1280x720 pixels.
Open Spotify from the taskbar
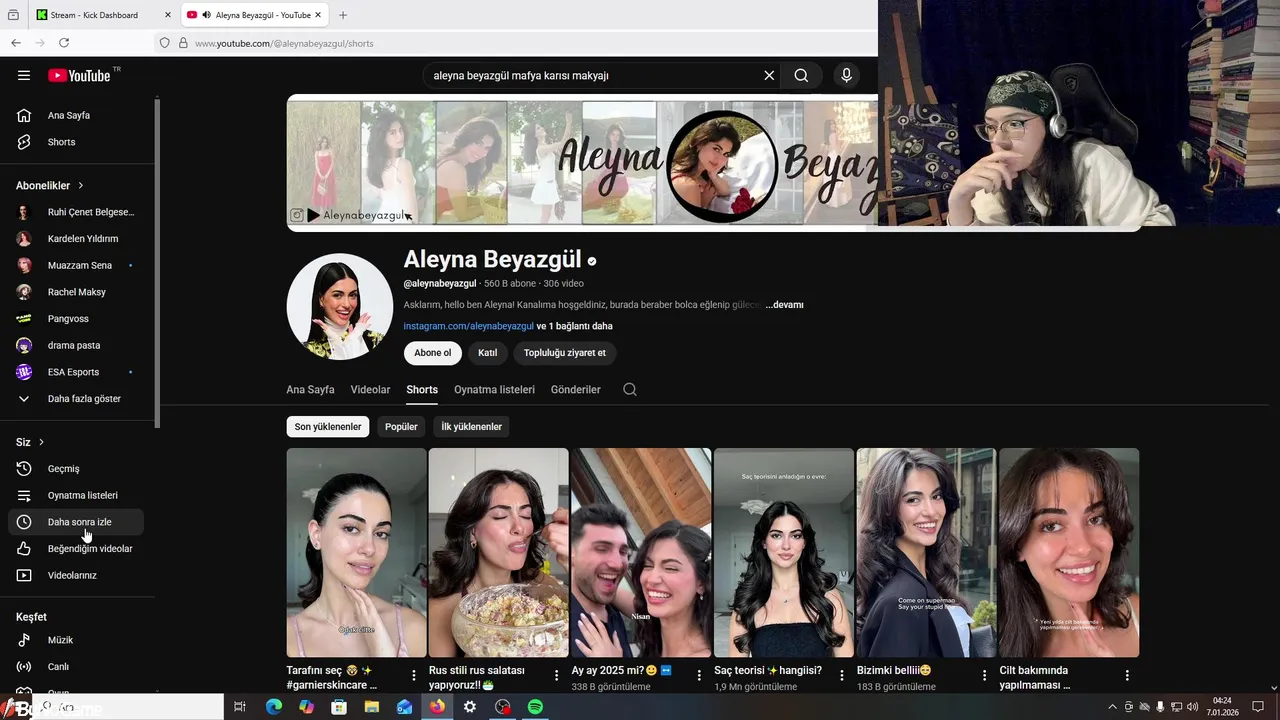pyautogui.click(x=535, y=707)
